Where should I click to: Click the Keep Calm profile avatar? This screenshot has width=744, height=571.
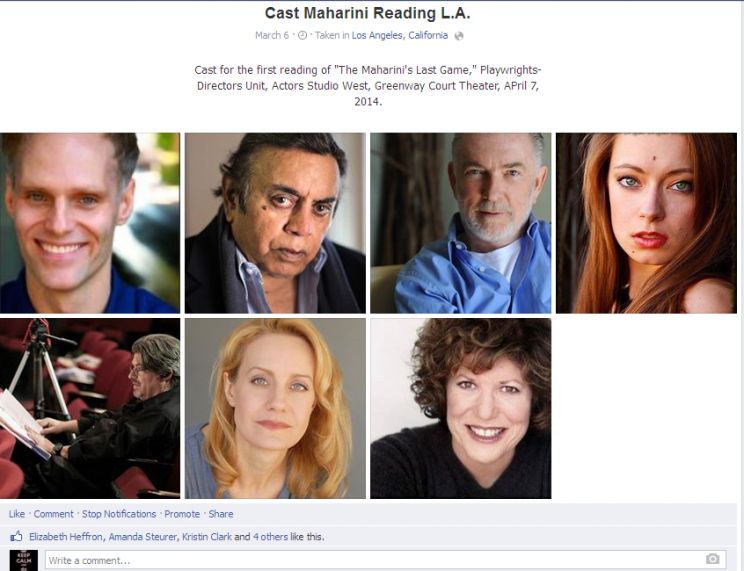(24, 561)
